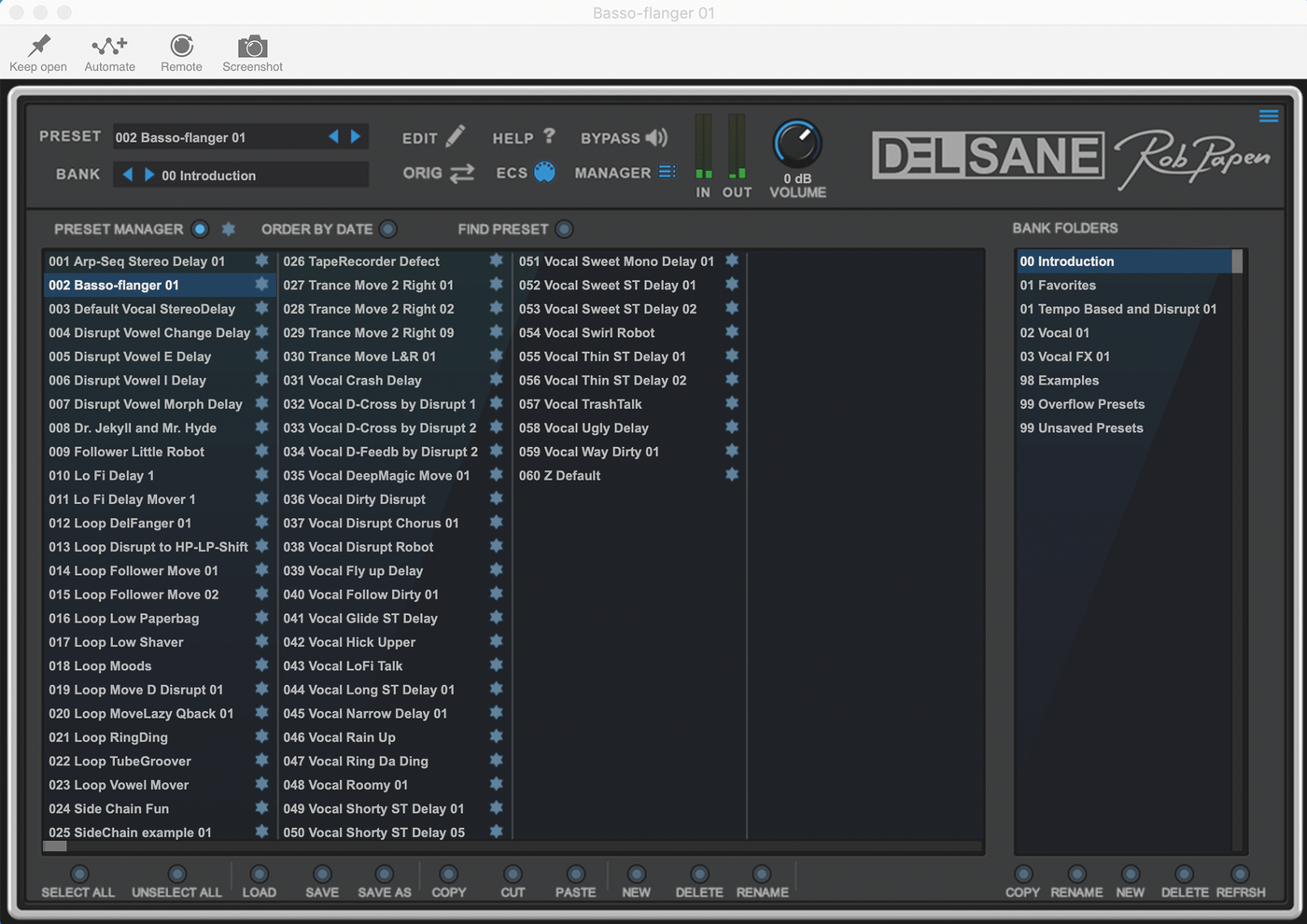Click preset list horizontal scrollbar thumb
Screen dimensions: 1307x924
pos(55,847)
